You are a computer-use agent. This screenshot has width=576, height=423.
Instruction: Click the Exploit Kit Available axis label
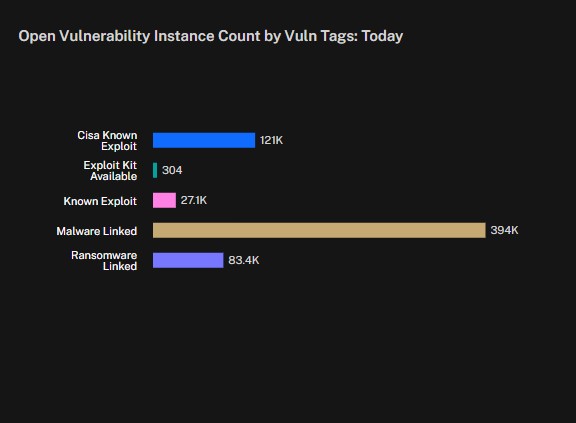pos(110,171)
